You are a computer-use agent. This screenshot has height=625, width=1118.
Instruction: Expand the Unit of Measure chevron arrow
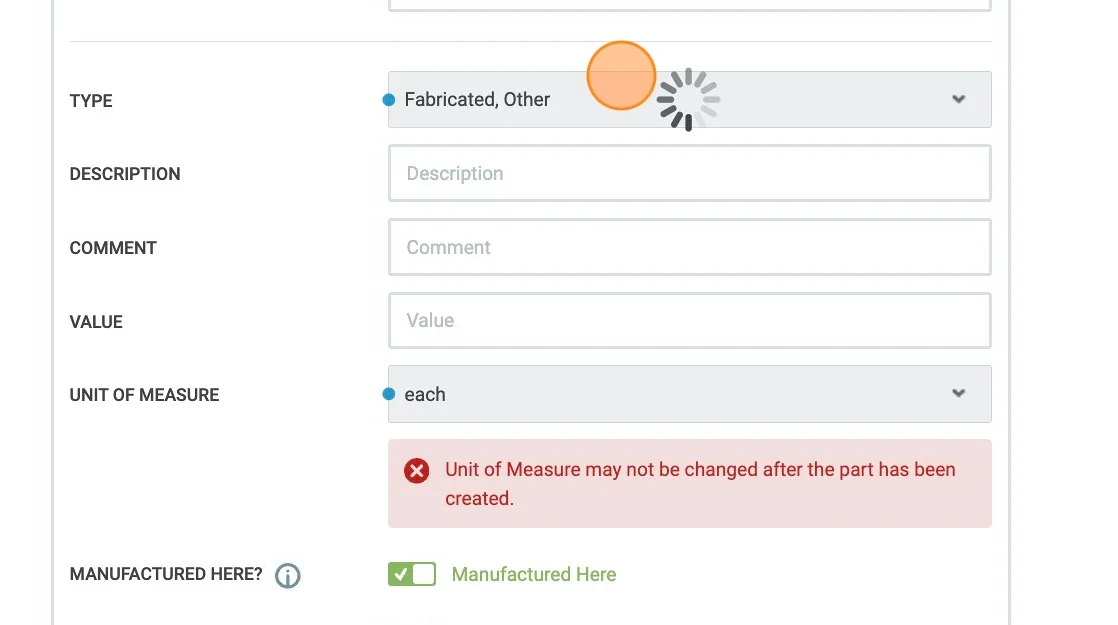point(959,393)
